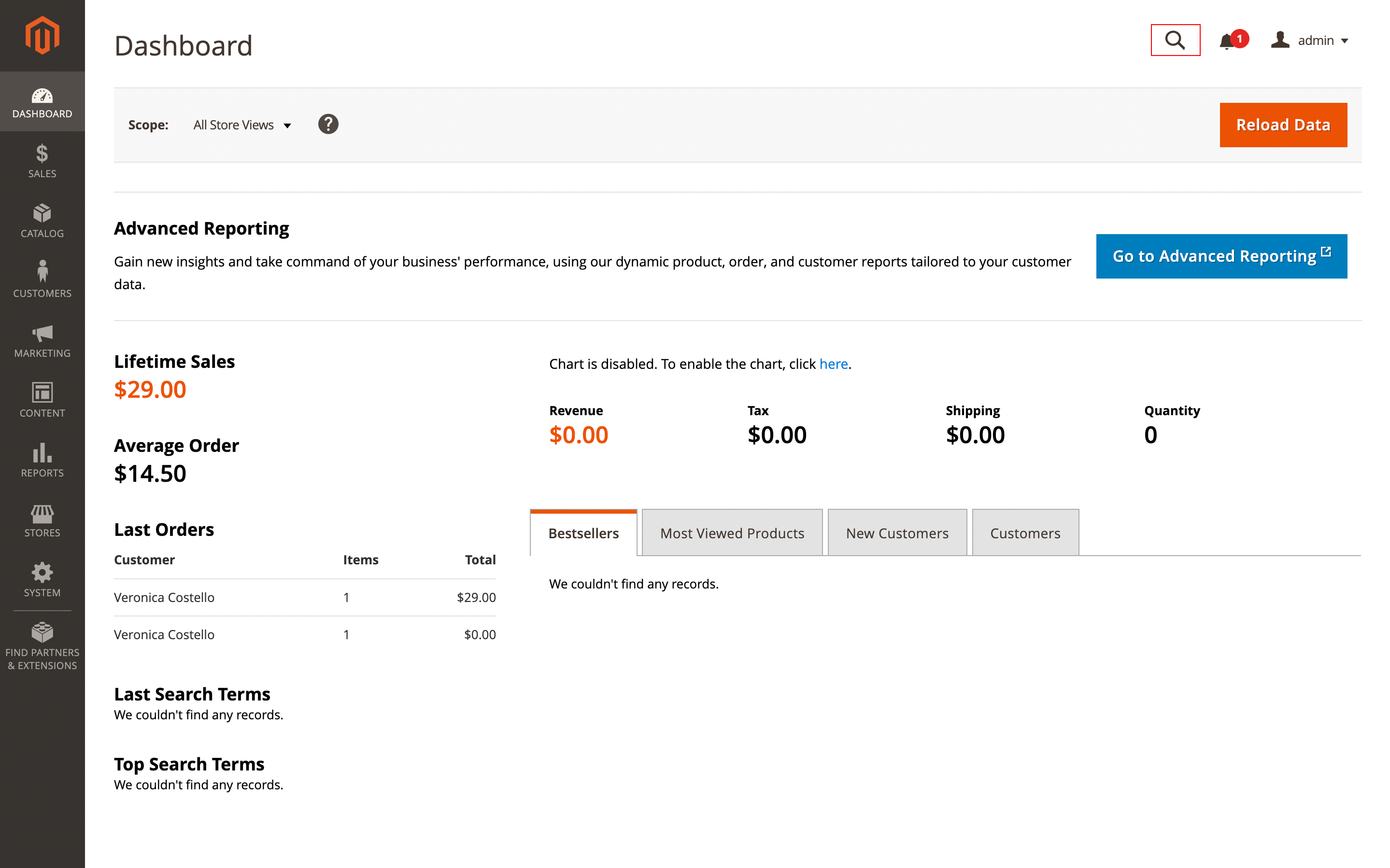This screenshot has height=868, width=1390.
Task: Open notifications bell icon
Action: tap(1226, 41)
